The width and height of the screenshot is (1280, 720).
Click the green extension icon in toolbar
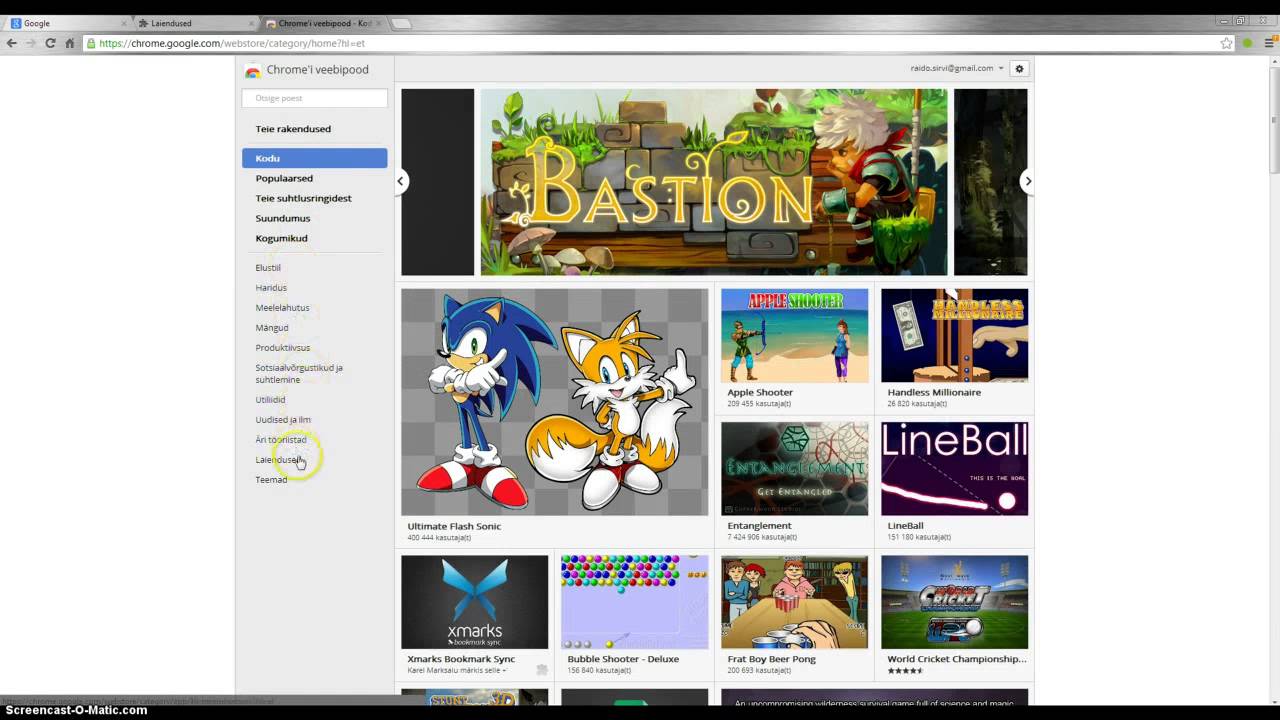coord(1247,43)
